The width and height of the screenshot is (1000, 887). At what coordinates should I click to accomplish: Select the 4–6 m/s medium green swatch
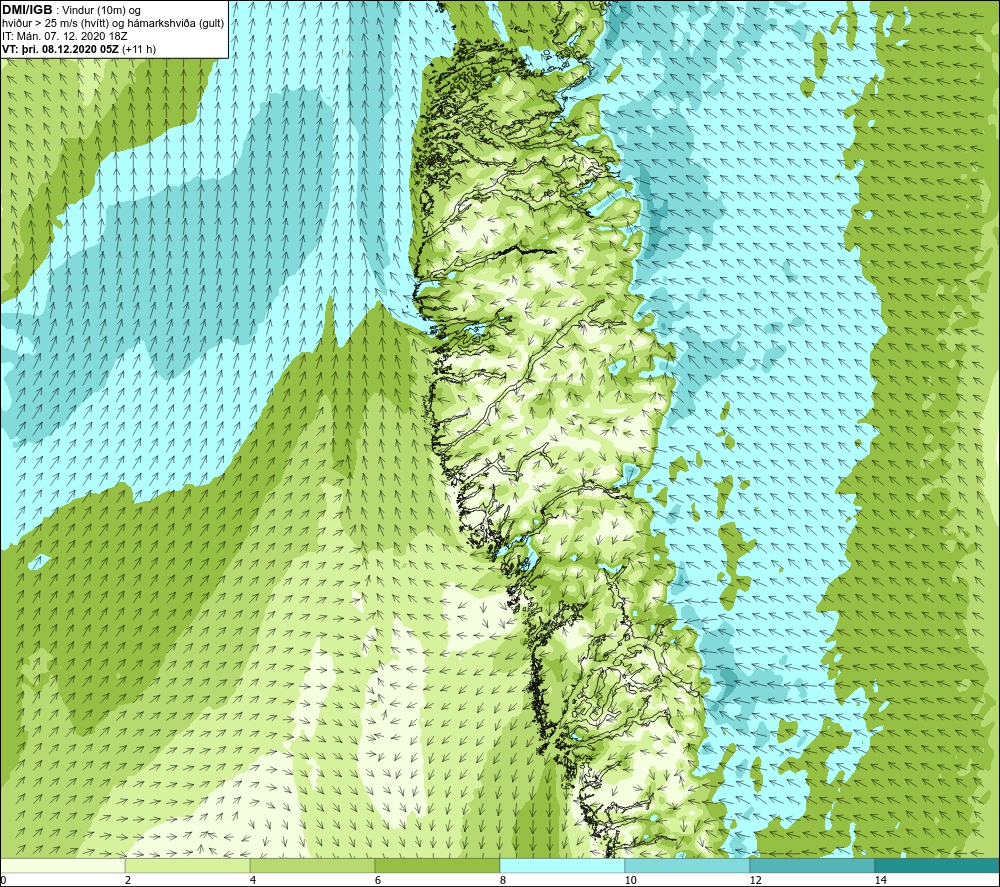(312, 865)
